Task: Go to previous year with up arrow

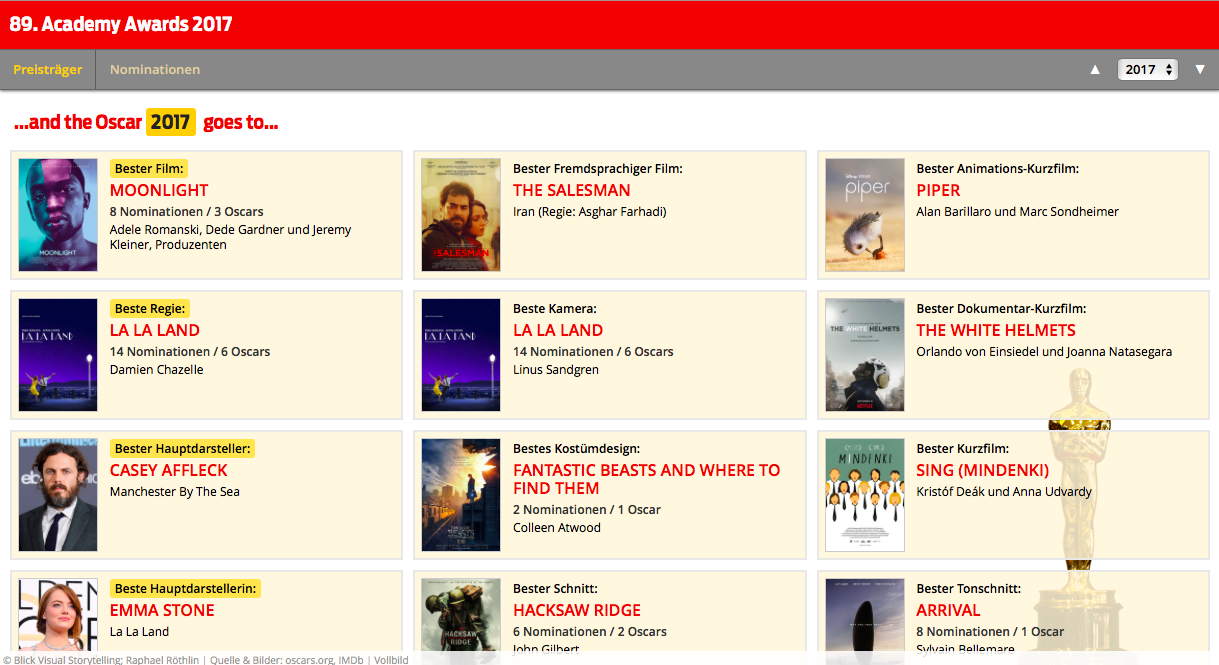Action: [x=1095, y=70]
